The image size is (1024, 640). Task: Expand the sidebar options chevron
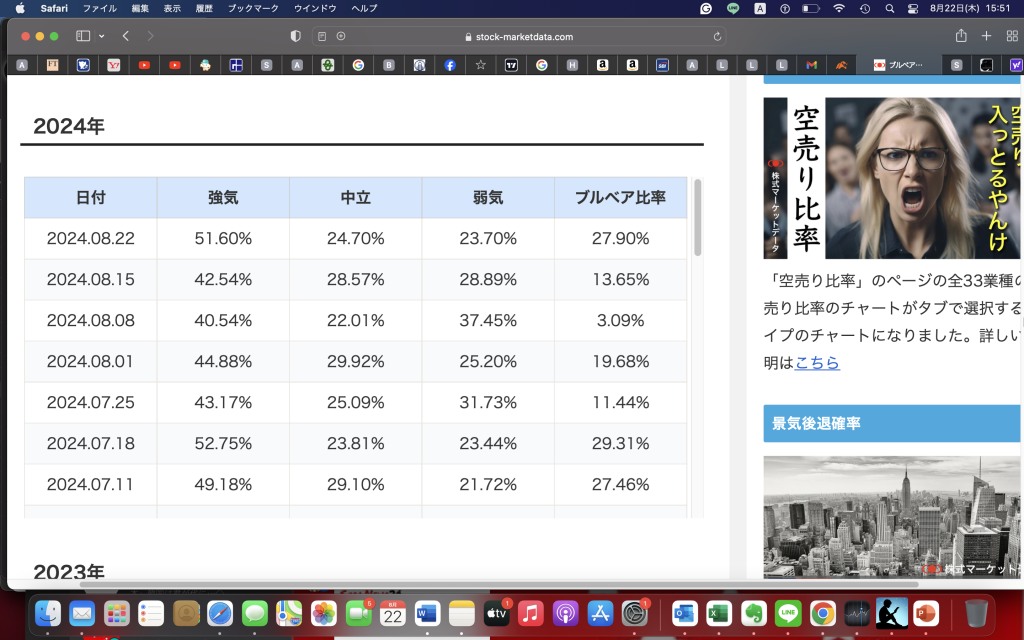pos(101,35)
